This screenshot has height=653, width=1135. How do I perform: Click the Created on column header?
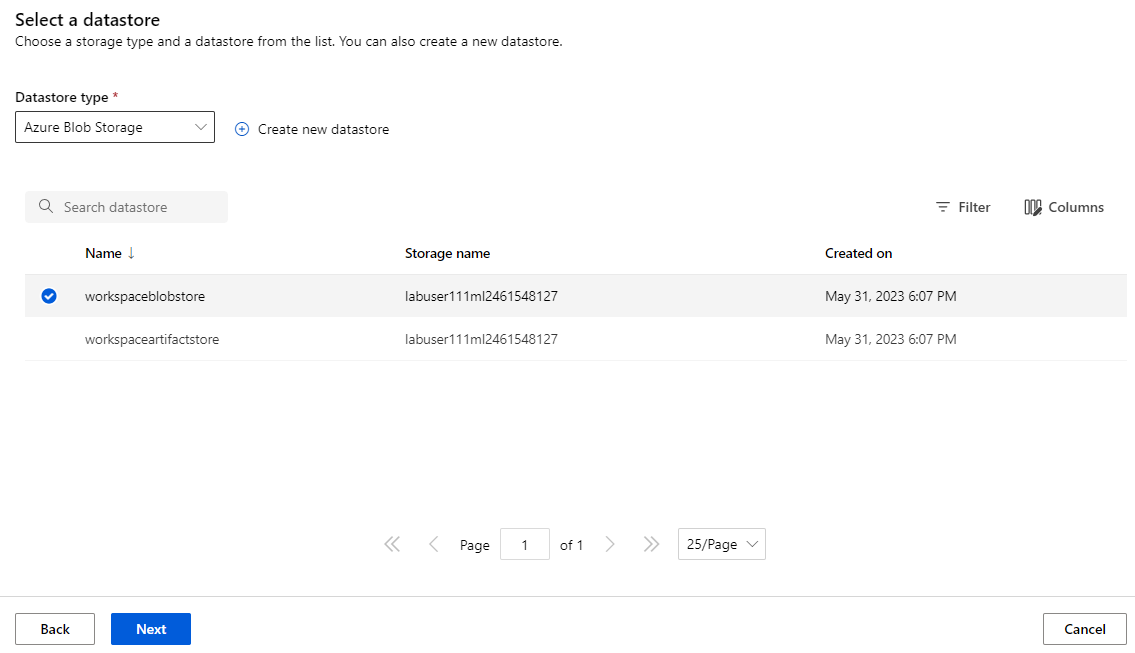click(x=858, y=253)
